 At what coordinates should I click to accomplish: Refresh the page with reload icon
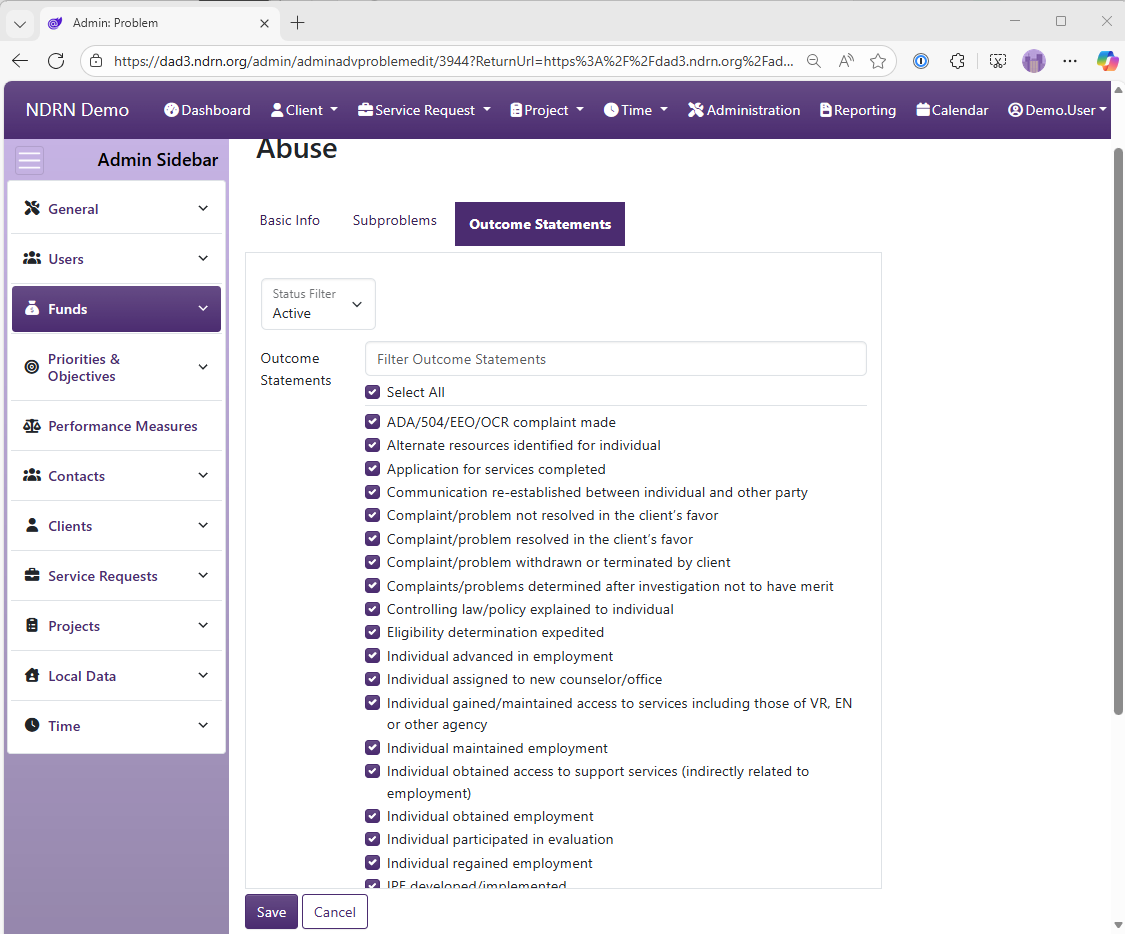pyautogui.click(x=56, y=61)
